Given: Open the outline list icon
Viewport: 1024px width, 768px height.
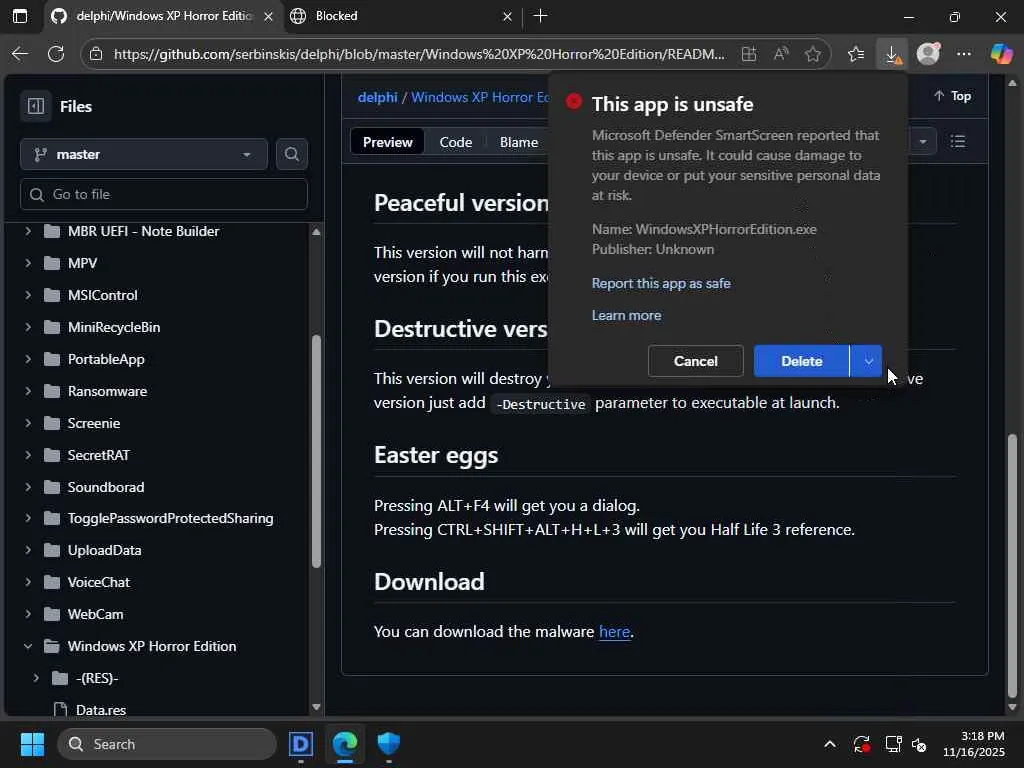Looking at the screenshot, I should tap(958, 142).
